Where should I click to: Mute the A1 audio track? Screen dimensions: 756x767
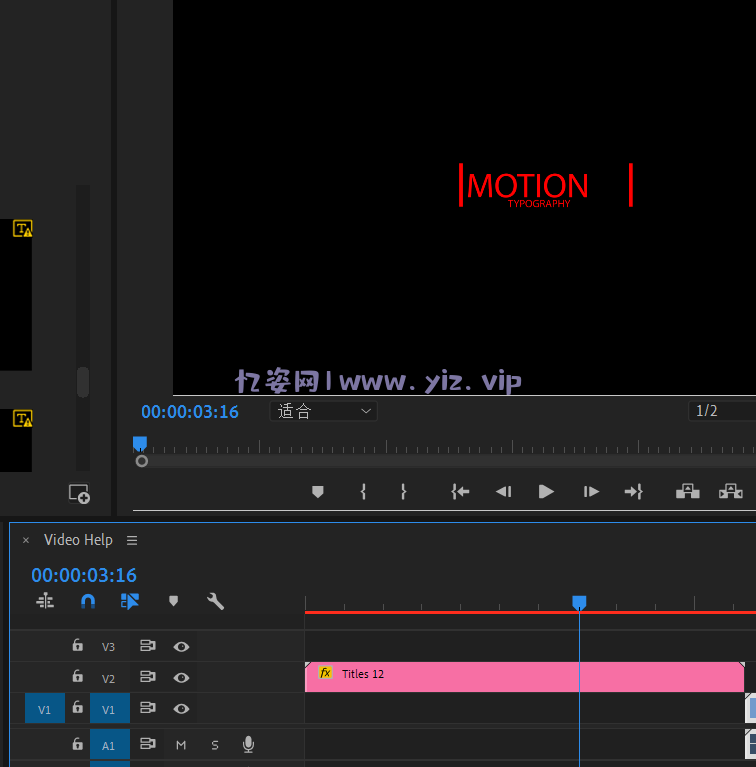click(x=181, y=745)
